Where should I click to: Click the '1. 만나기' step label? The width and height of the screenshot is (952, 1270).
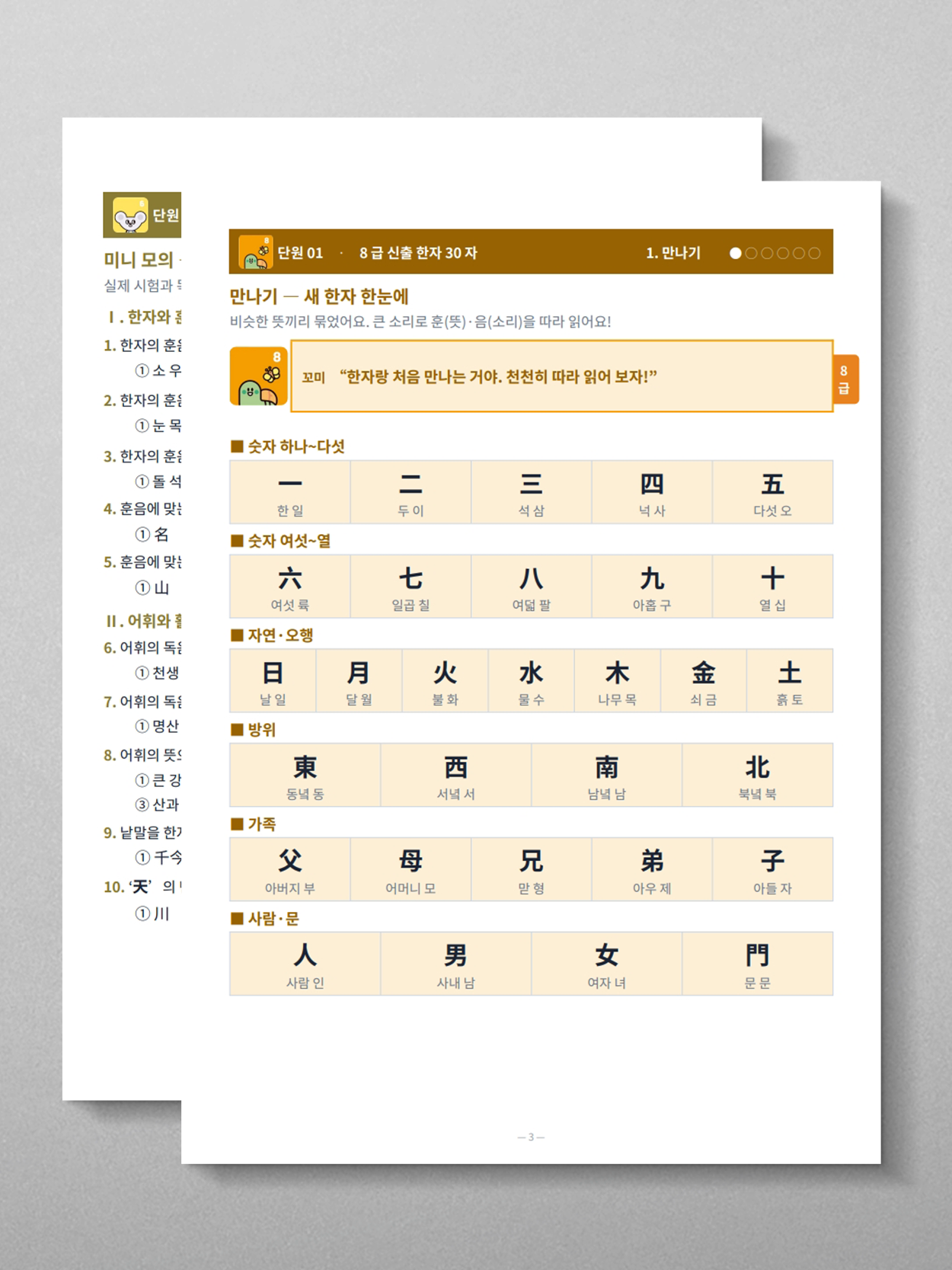[x=673, y=253]
